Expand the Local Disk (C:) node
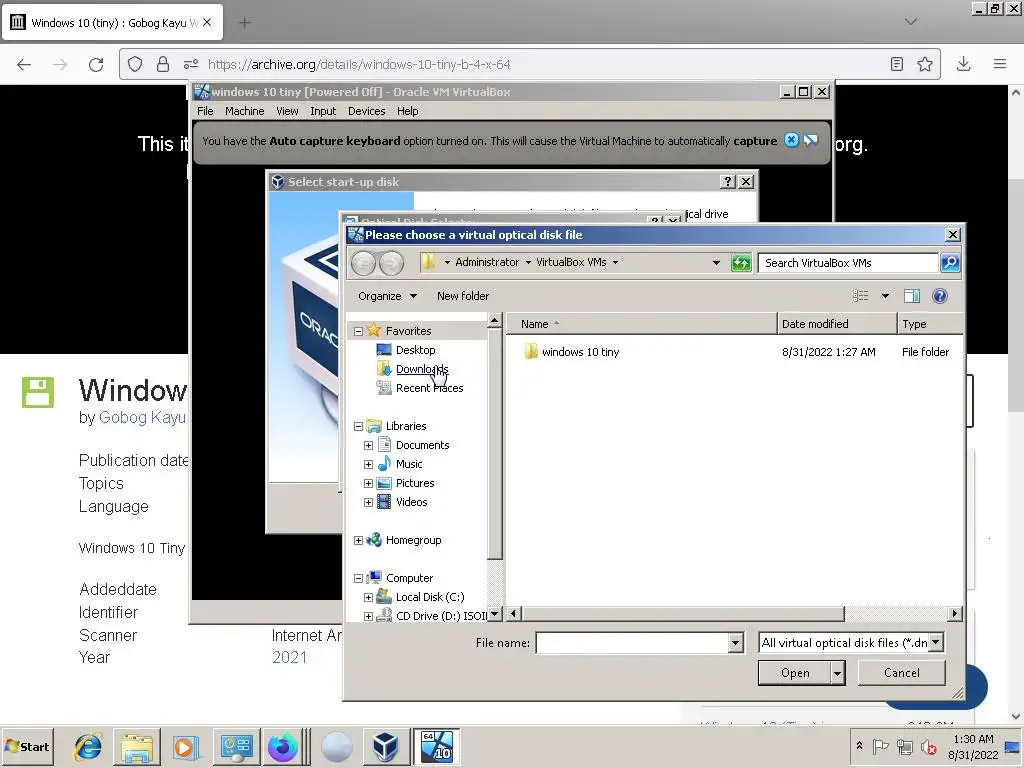The width and height of the screenshot is (1024, 768). pyautogui.click(x=368, y=597)
